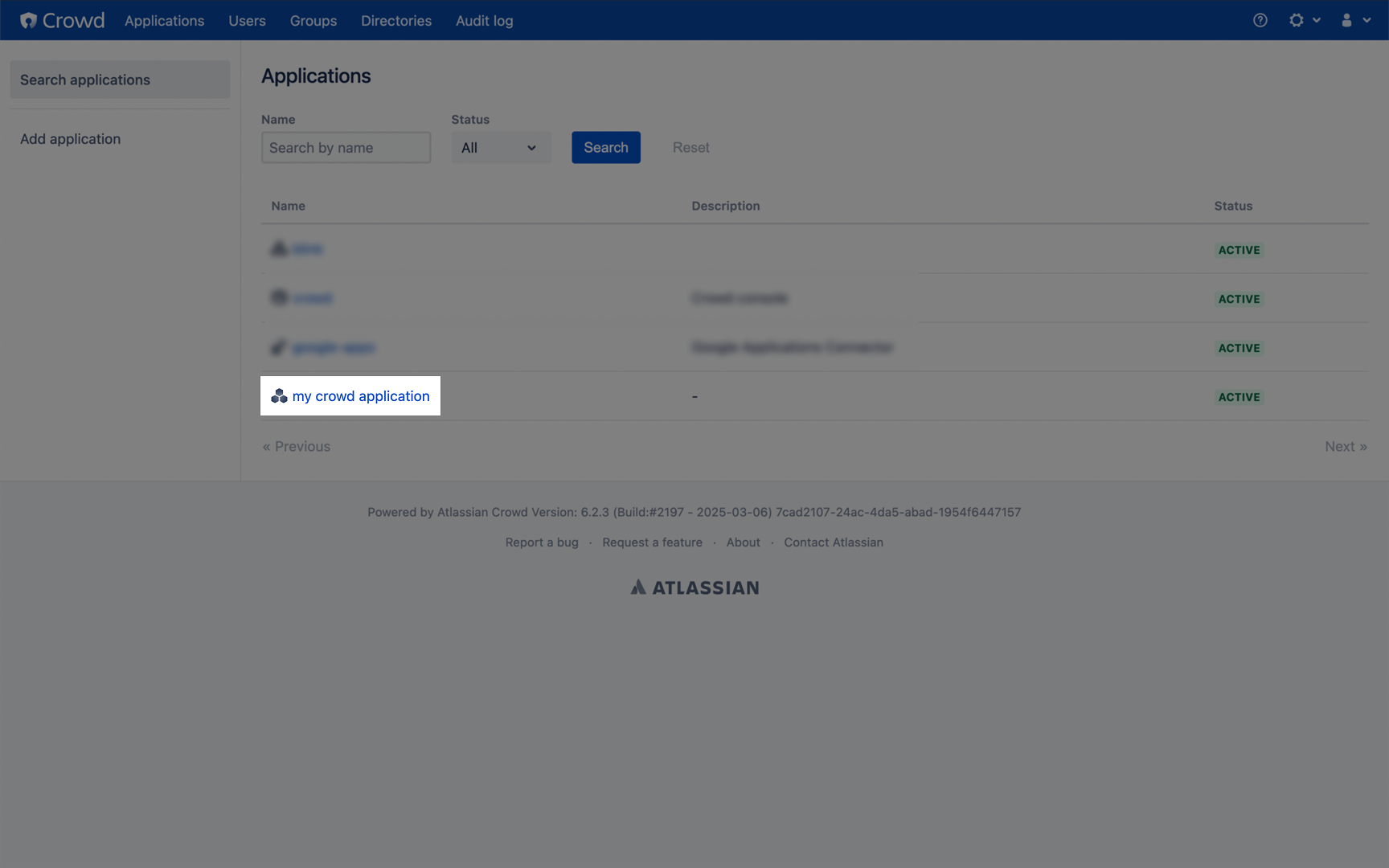Click the icon next to the crowd console row
The image size is (1389, 868).
pyautogui.click(x=278, y=297)
